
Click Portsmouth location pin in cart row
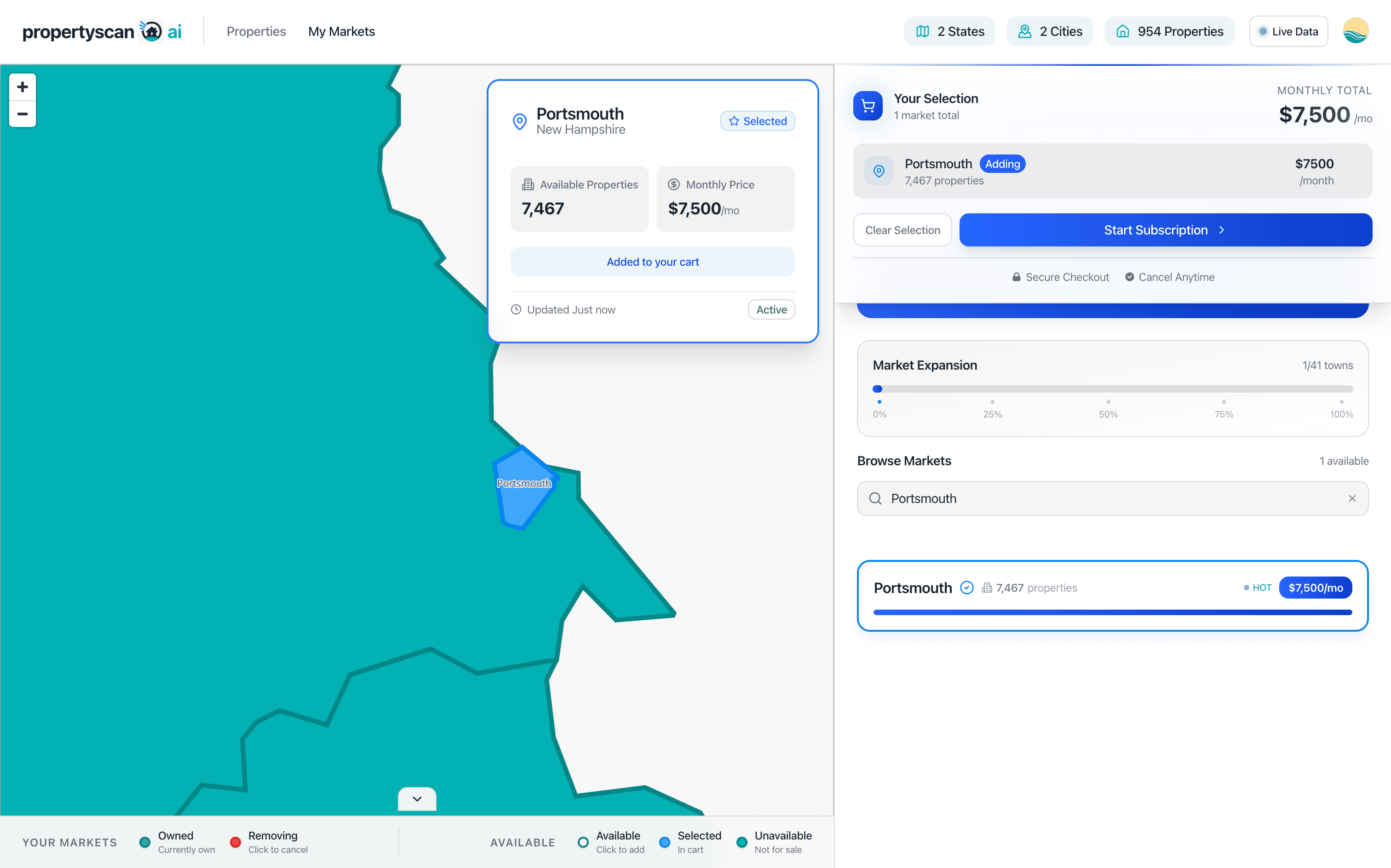click(x=879, y=171)
